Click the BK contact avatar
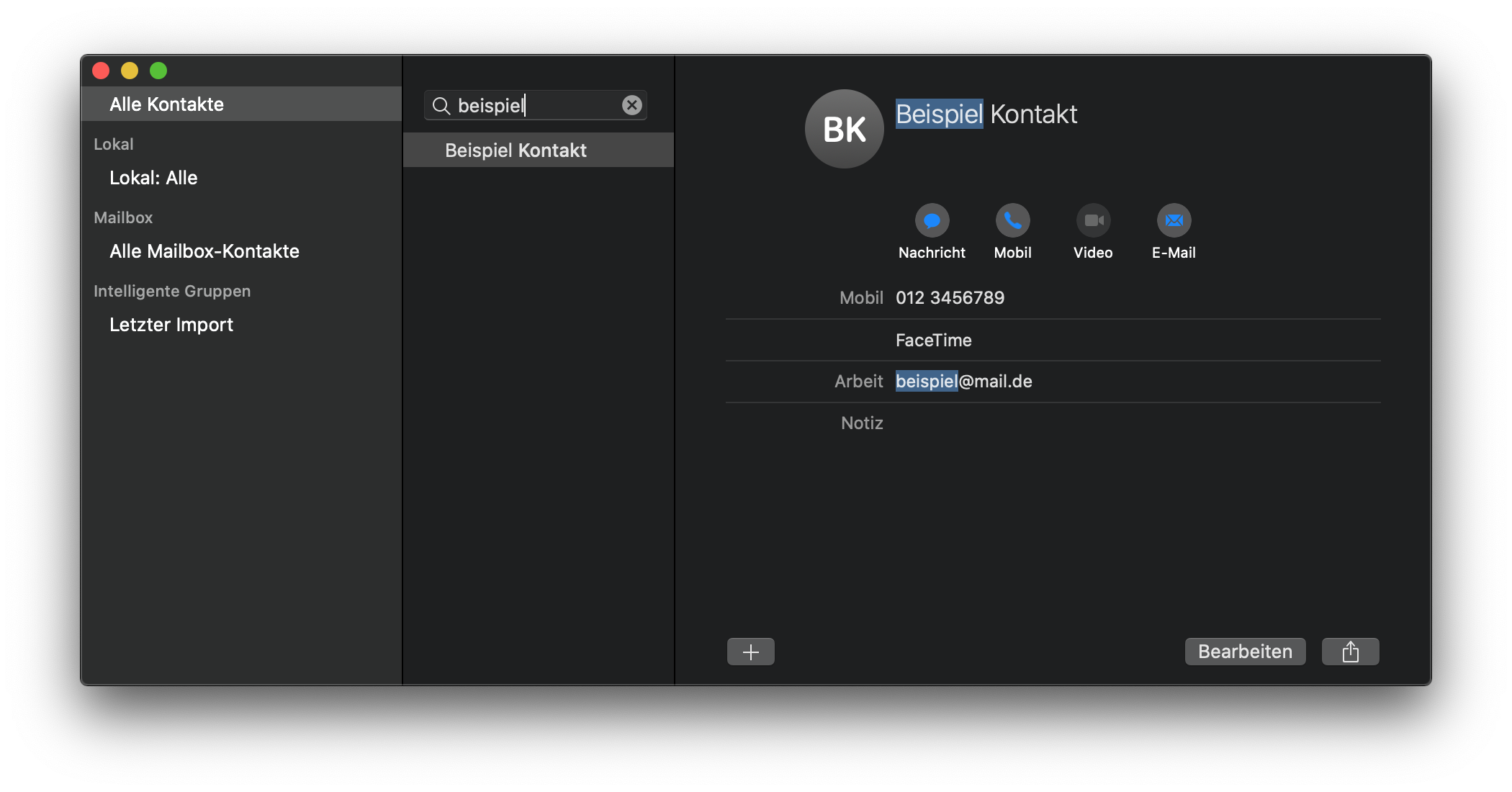This screenshot has width=1512, height=792. tap(844, 129)
